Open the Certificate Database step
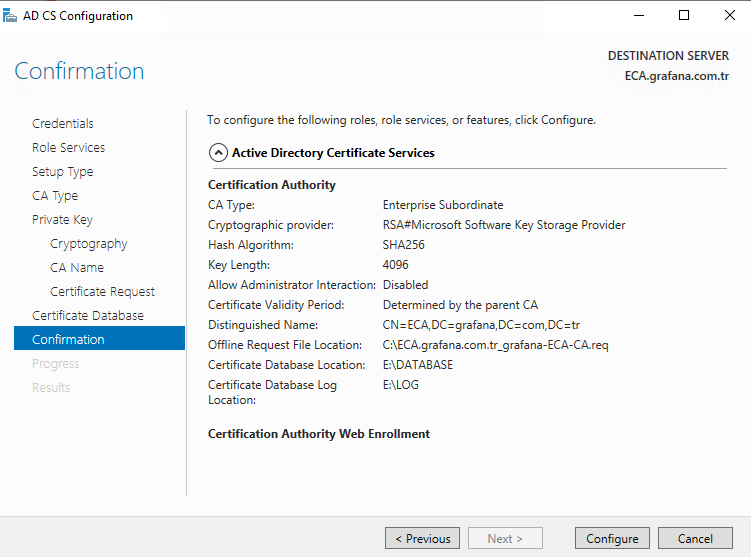 [88, 315]
